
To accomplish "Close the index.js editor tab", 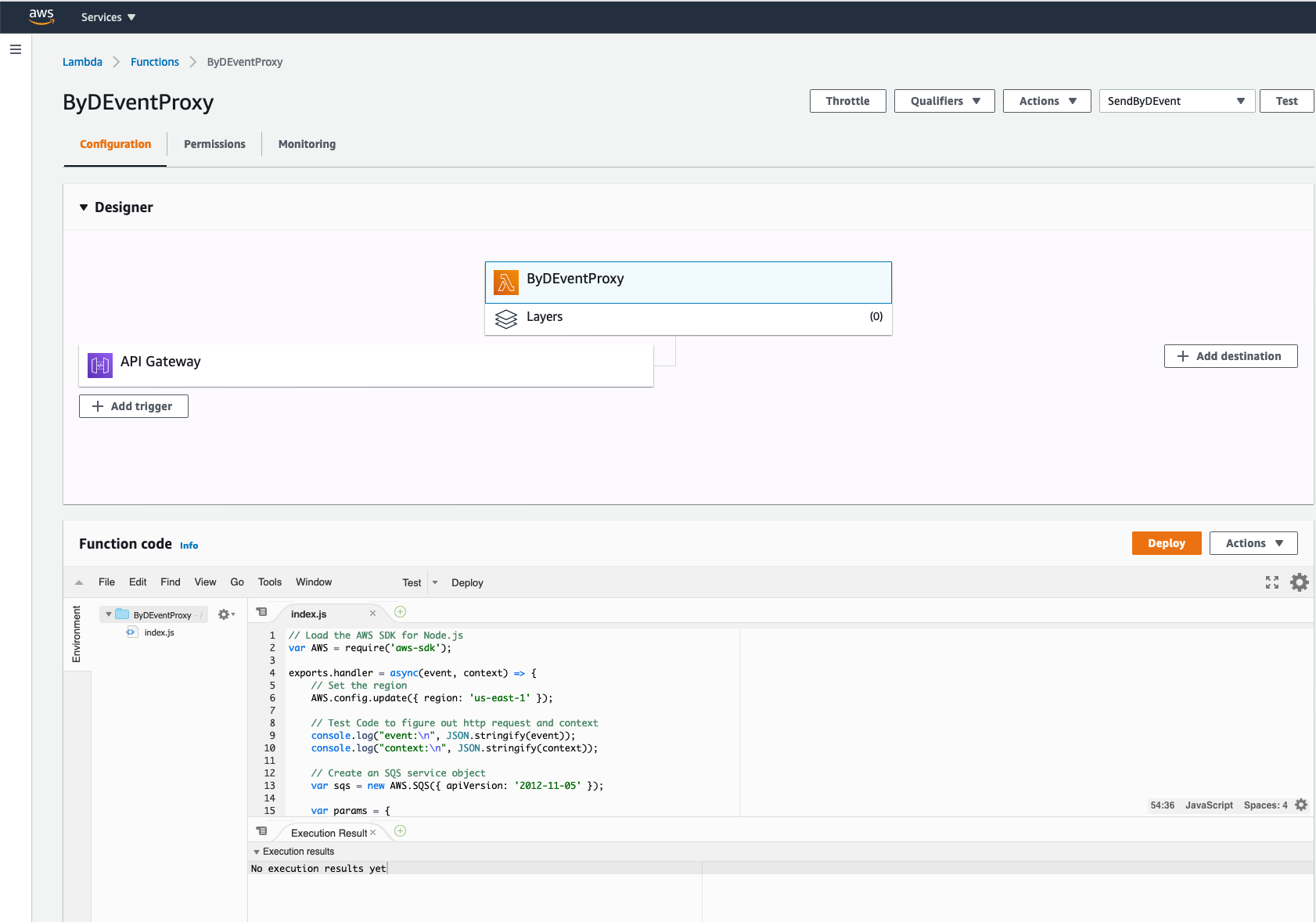I will click(373, 614).
